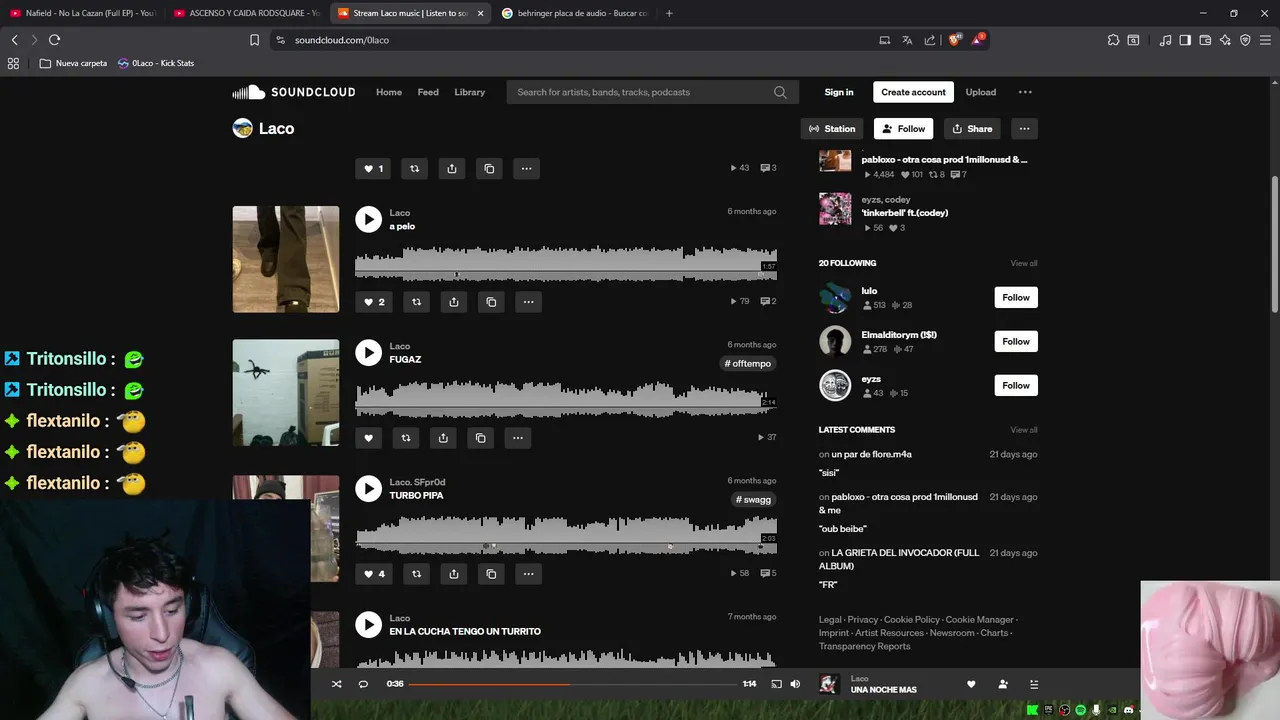Share the Laco profile
The width and height of the screenshot is (1280, 720).
coord(972,129)
